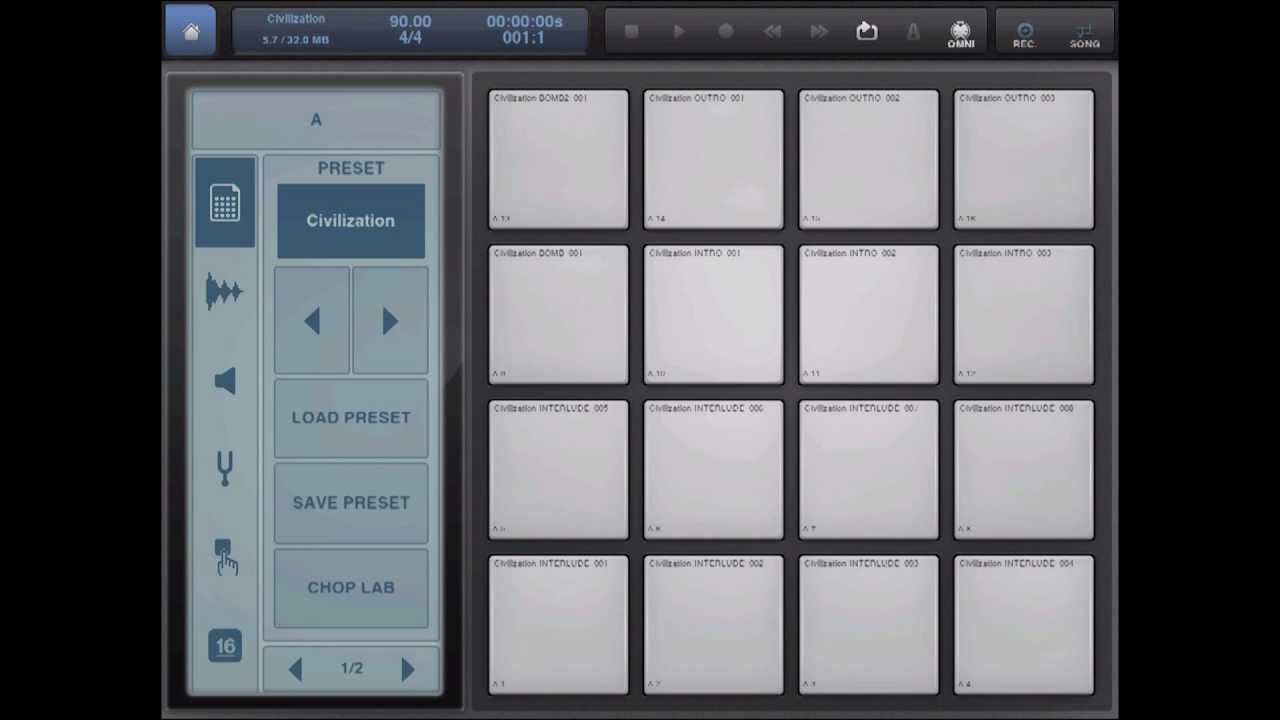Open the speaker amp tab
Image resolution: width=1280 pixels, height=720 pixels.
(225, 380)
